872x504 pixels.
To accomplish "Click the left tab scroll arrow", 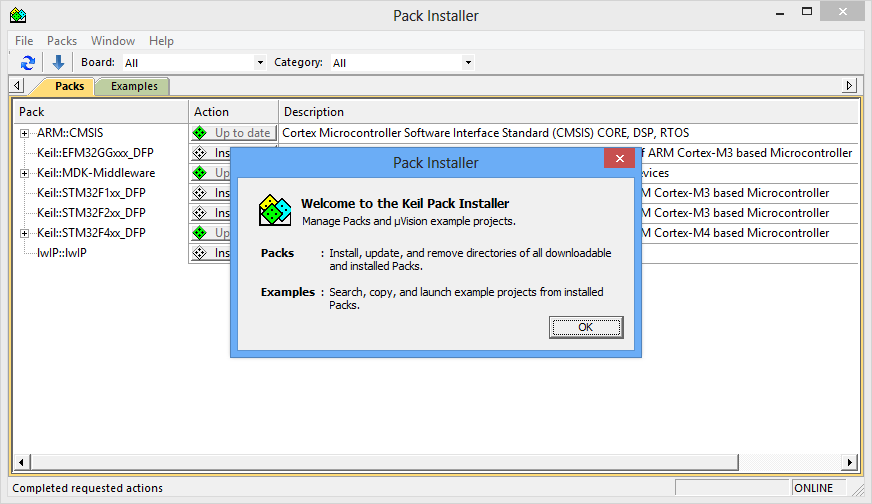I will point(17,86).
